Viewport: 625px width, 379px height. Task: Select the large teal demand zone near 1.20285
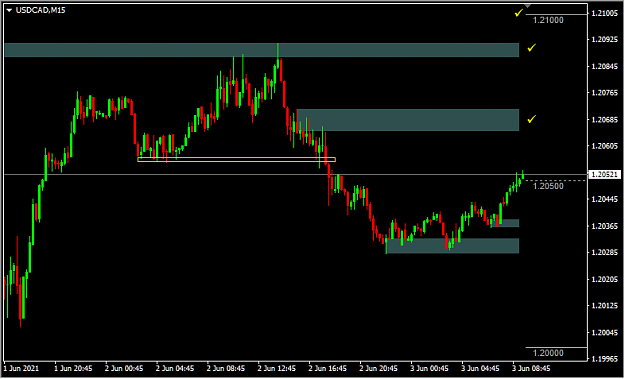(x=452, y=246)
